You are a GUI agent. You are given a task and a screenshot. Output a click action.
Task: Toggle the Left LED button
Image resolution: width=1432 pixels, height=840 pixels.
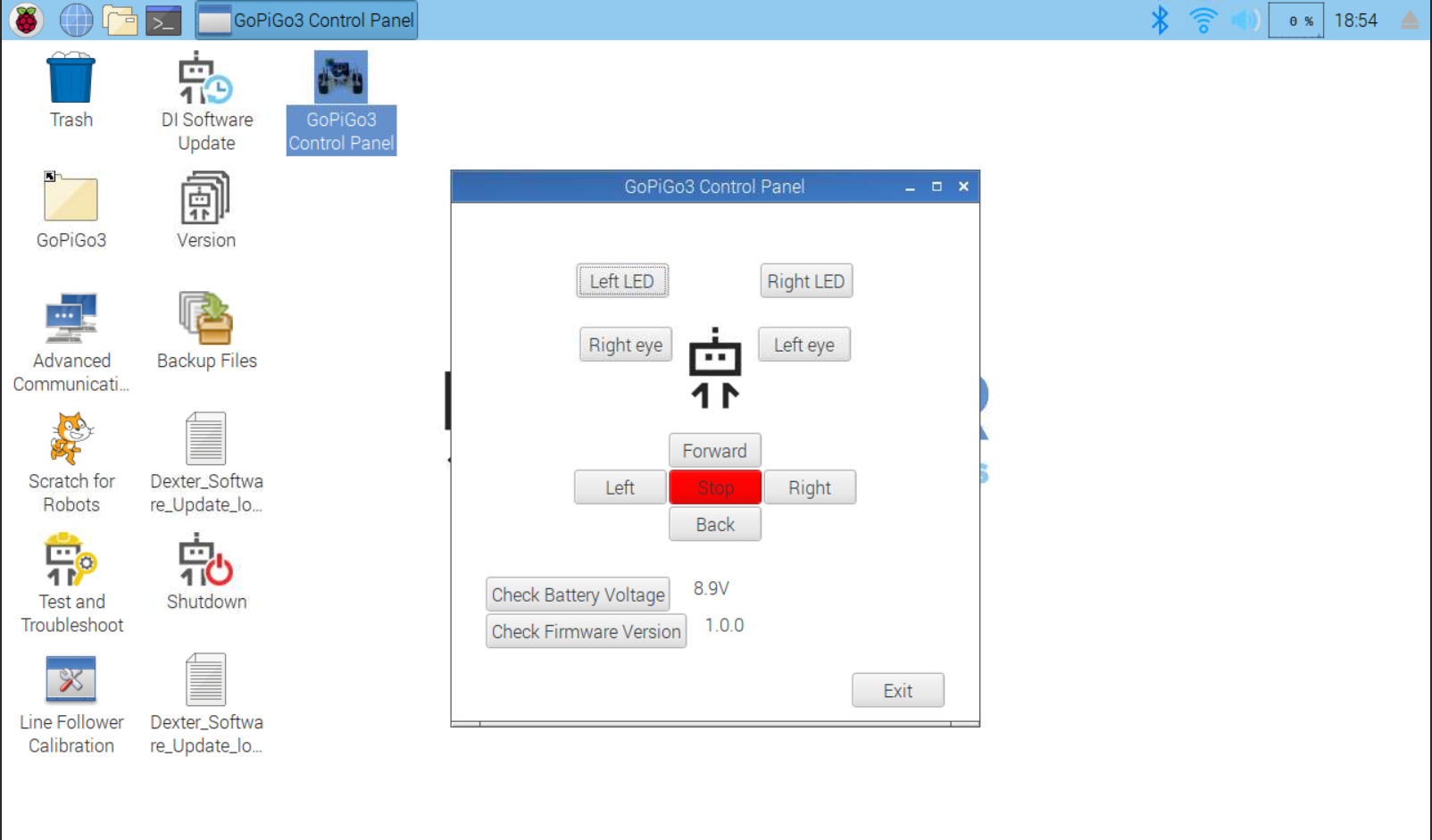pos(621,280)
